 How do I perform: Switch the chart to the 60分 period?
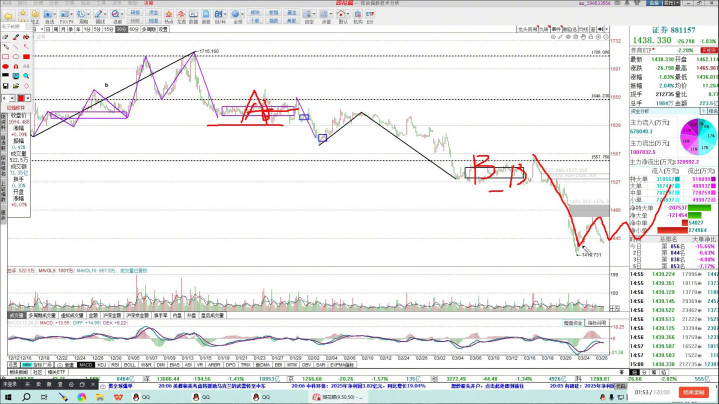[x=133, y=29]
